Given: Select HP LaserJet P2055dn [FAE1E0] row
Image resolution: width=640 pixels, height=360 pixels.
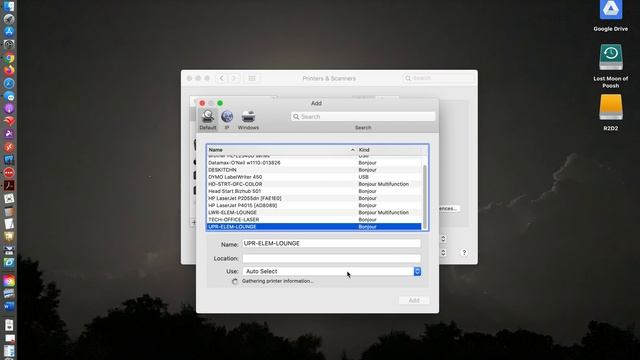Looking at the screenshot, I should (x=314, y=198).
